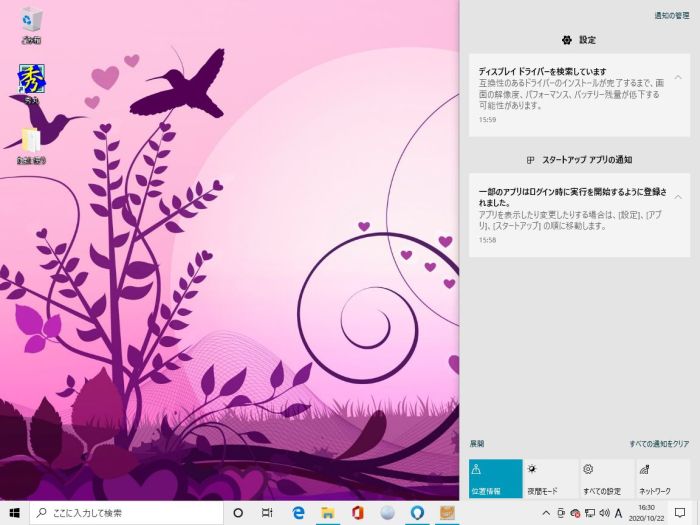This screenshot has width=700, height=525.
Task: Click the Task View taskbar icon
Action: (267, 513)
